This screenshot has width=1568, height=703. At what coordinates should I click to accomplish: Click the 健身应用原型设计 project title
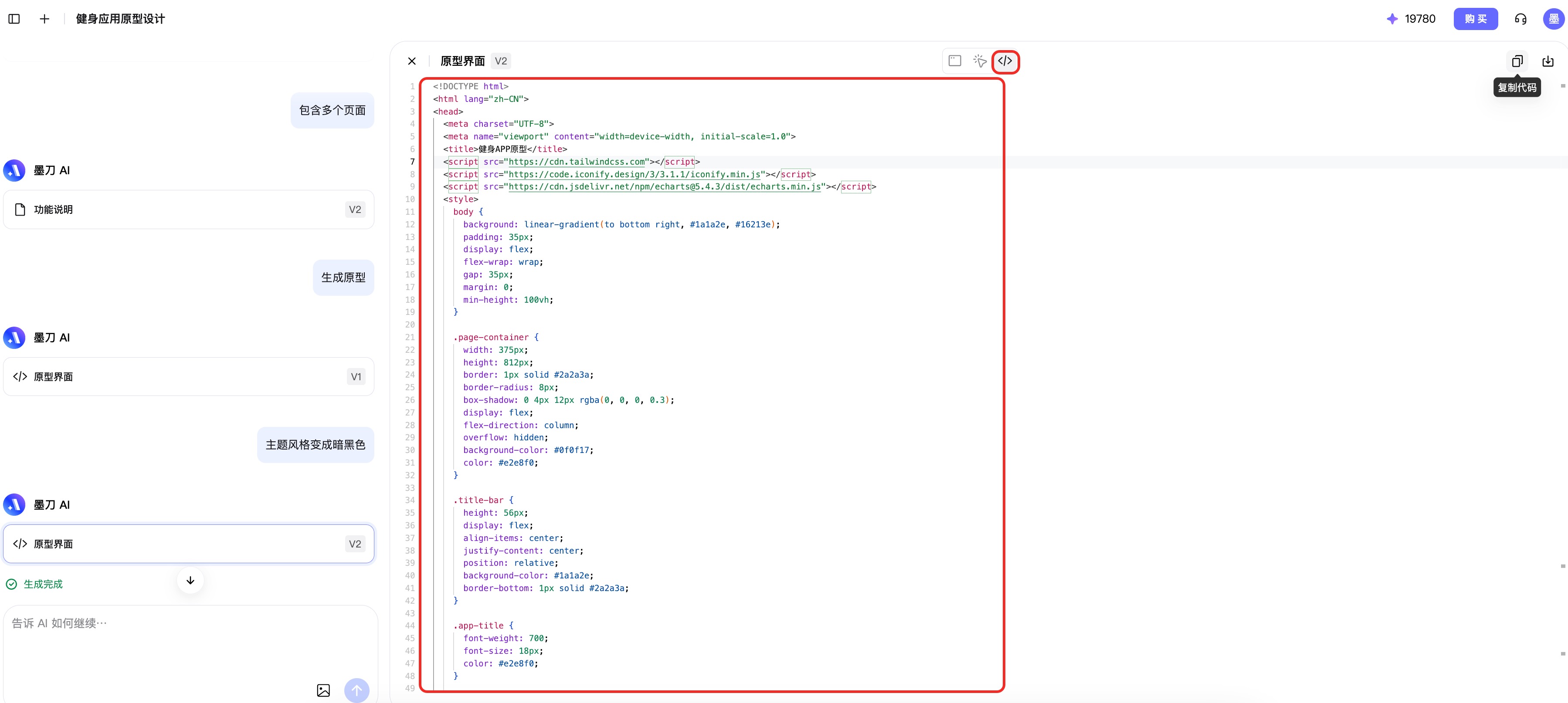pyautogui.click(x=121, y=19)
